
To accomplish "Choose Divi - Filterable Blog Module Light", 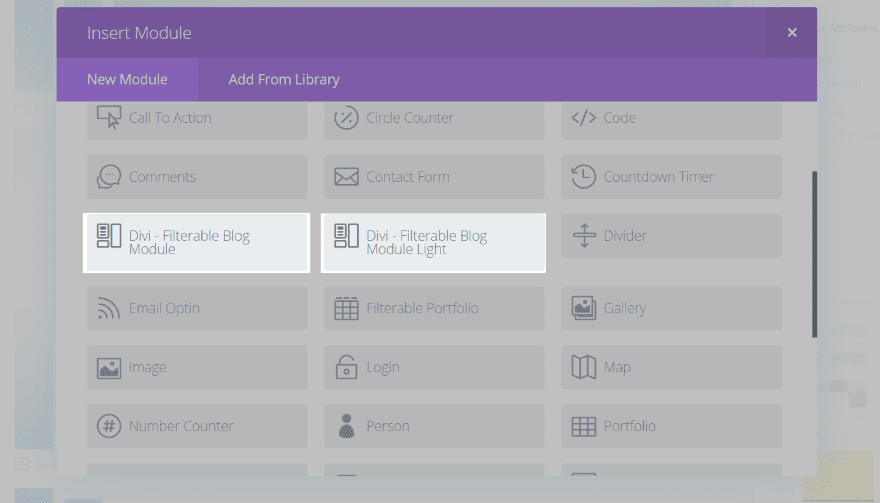I will coord(434,243).
